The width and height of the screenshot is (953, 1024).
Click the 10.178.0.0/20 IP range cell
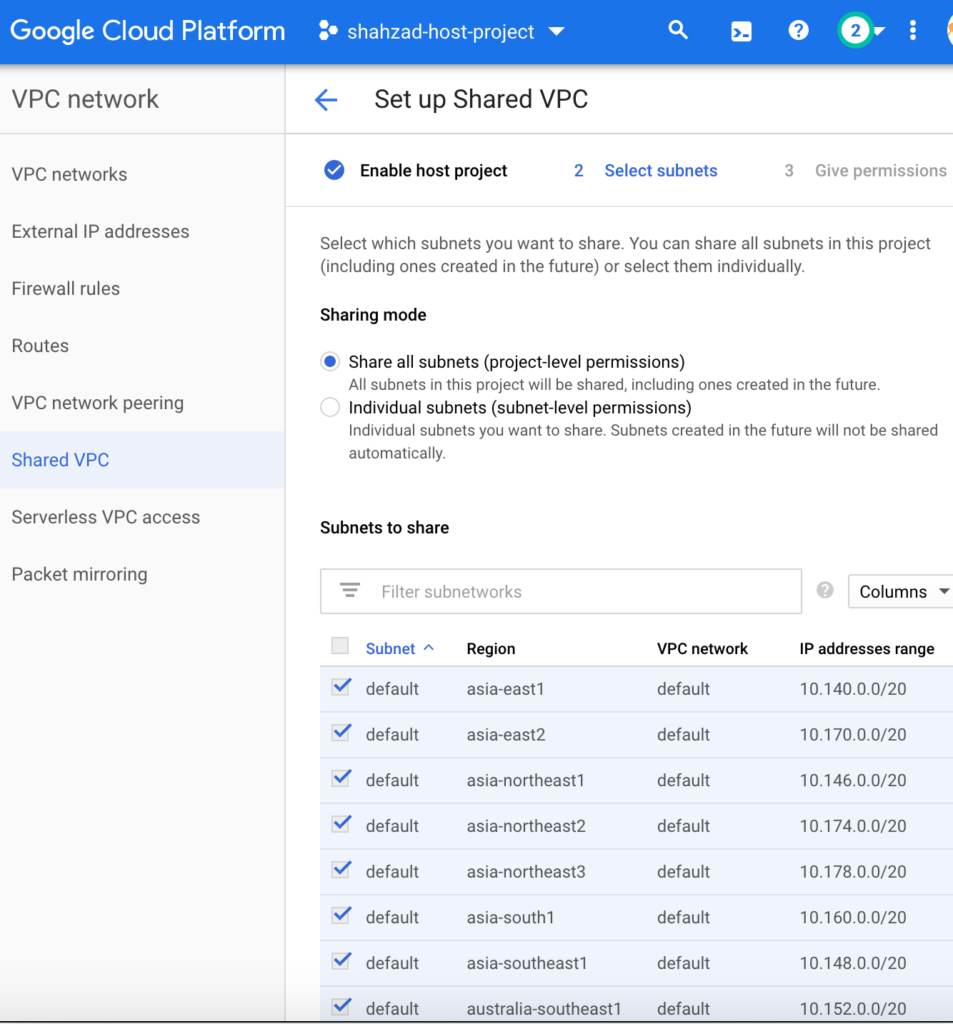[853, 872]
